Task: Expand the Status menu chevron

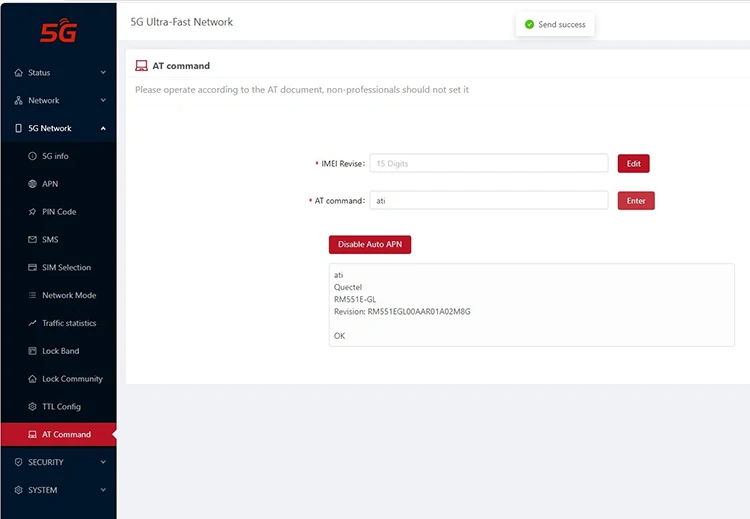Action: pyautogui.click(x=103, y=73)
